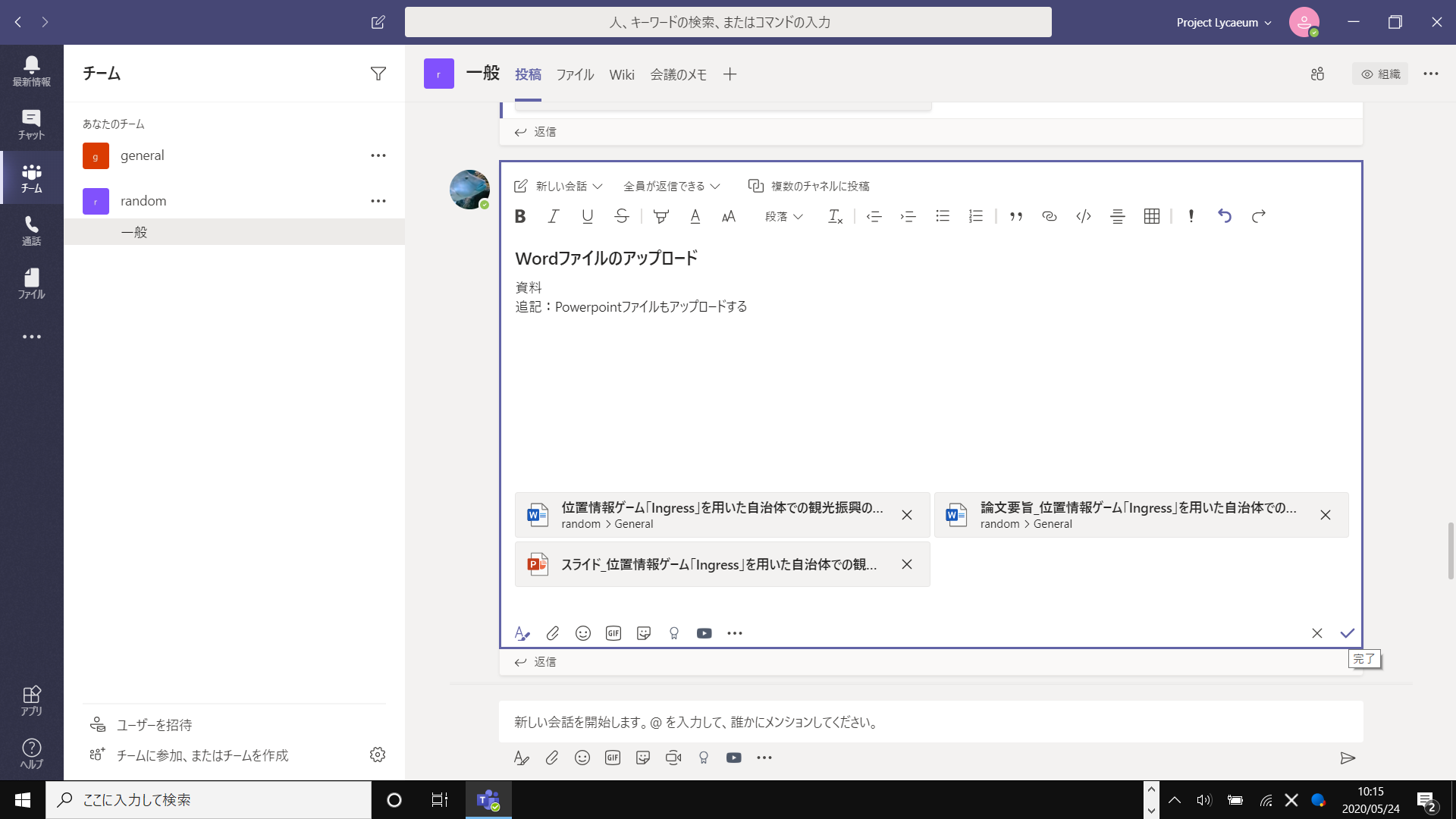Click the 新しい会話を開始します input field
Image resolution: width=1456 pixels, height=819 pixels.
coord(834,721)
